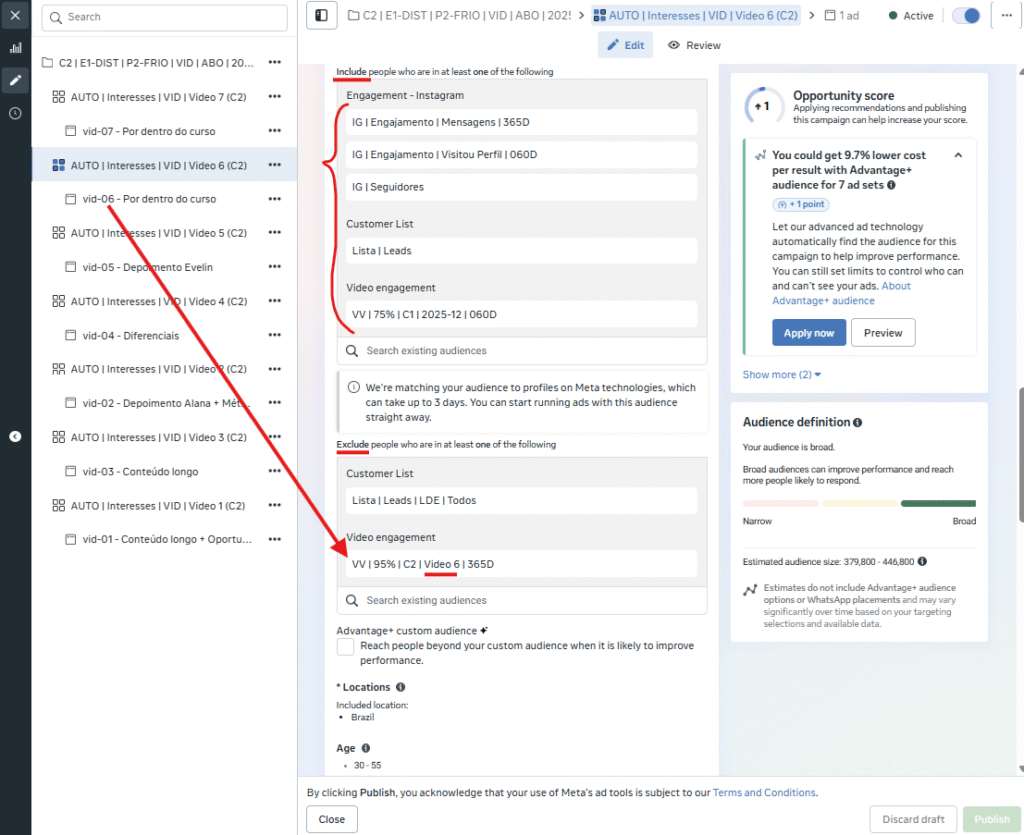The image size is (1024, 835).
Task: Open the performance chart icon in left sidebar
Action: point(13,47)
